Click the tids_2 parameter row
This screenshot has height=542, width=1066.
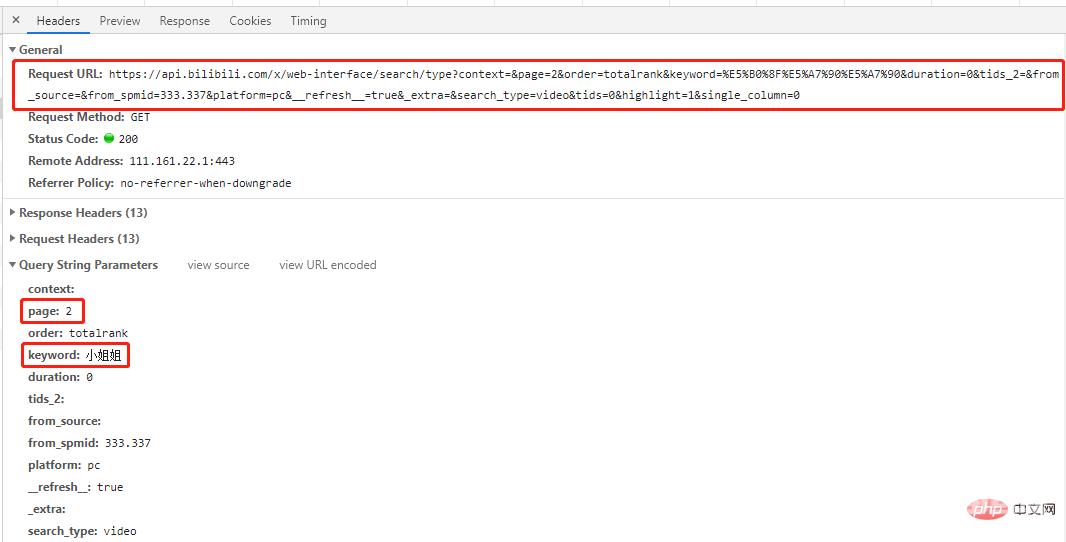pos(46,399)
